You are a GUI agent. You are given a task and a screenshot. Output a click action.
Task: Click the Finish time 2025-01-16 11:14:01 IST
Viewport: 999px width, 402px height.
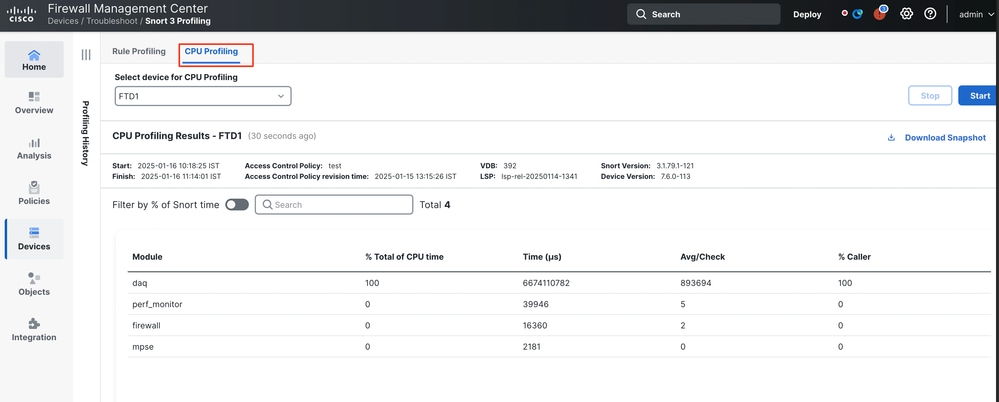180,176
